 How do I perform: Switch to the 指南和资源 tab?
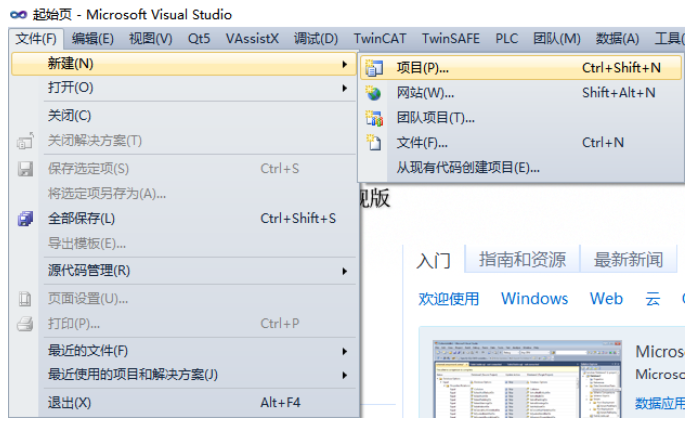[522, 259]
